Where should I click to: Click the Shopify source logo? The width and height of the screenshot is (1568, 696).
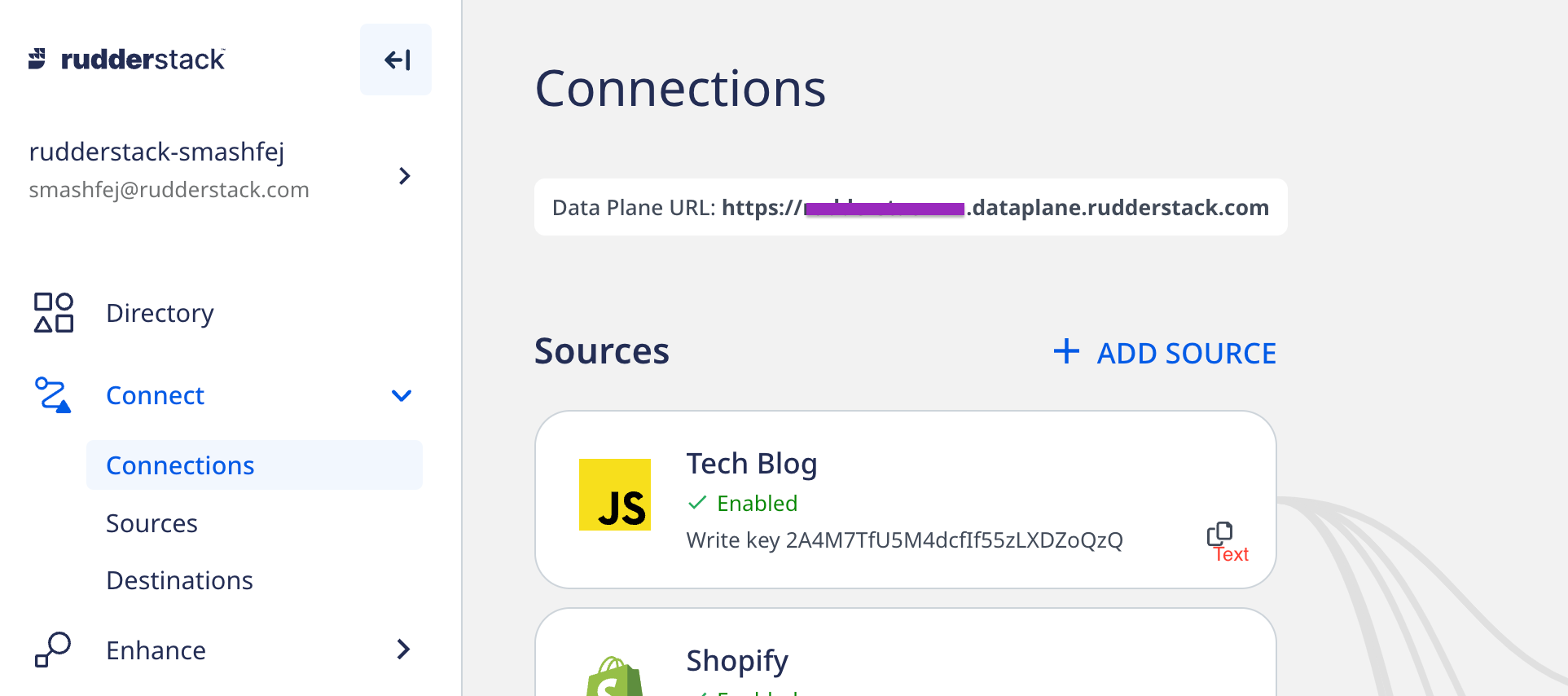[x=615, y=676]
